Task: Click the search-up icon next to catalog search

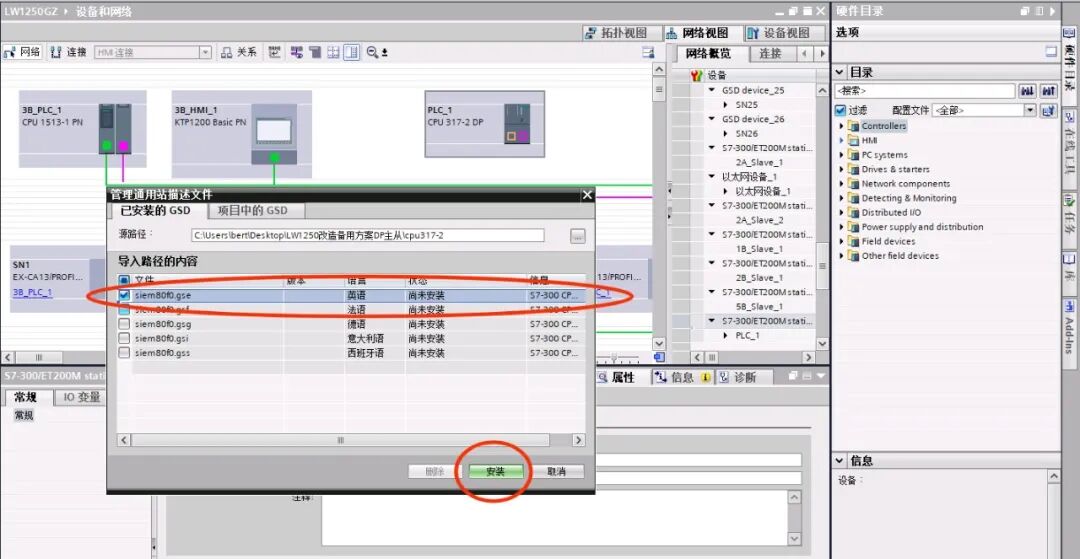Action: [1048, 91]
